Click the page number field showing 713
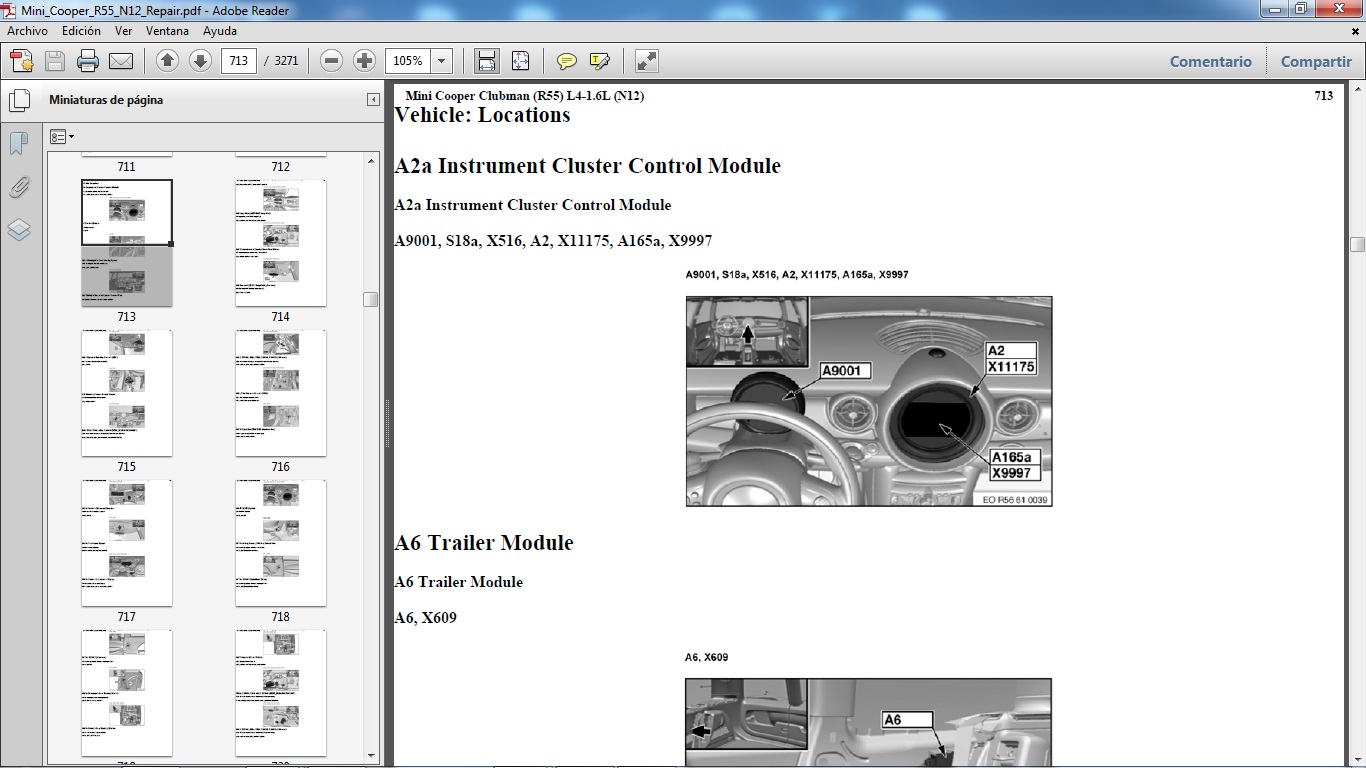Screen dimensions: 1366x768 [238, 61]
